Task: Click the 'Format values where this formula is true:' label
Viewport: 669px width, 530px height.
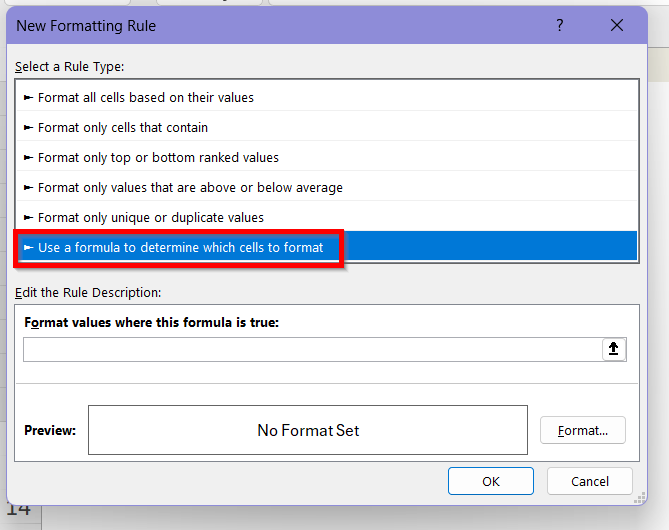Action: pyautogui.click(x=151, y=322)
